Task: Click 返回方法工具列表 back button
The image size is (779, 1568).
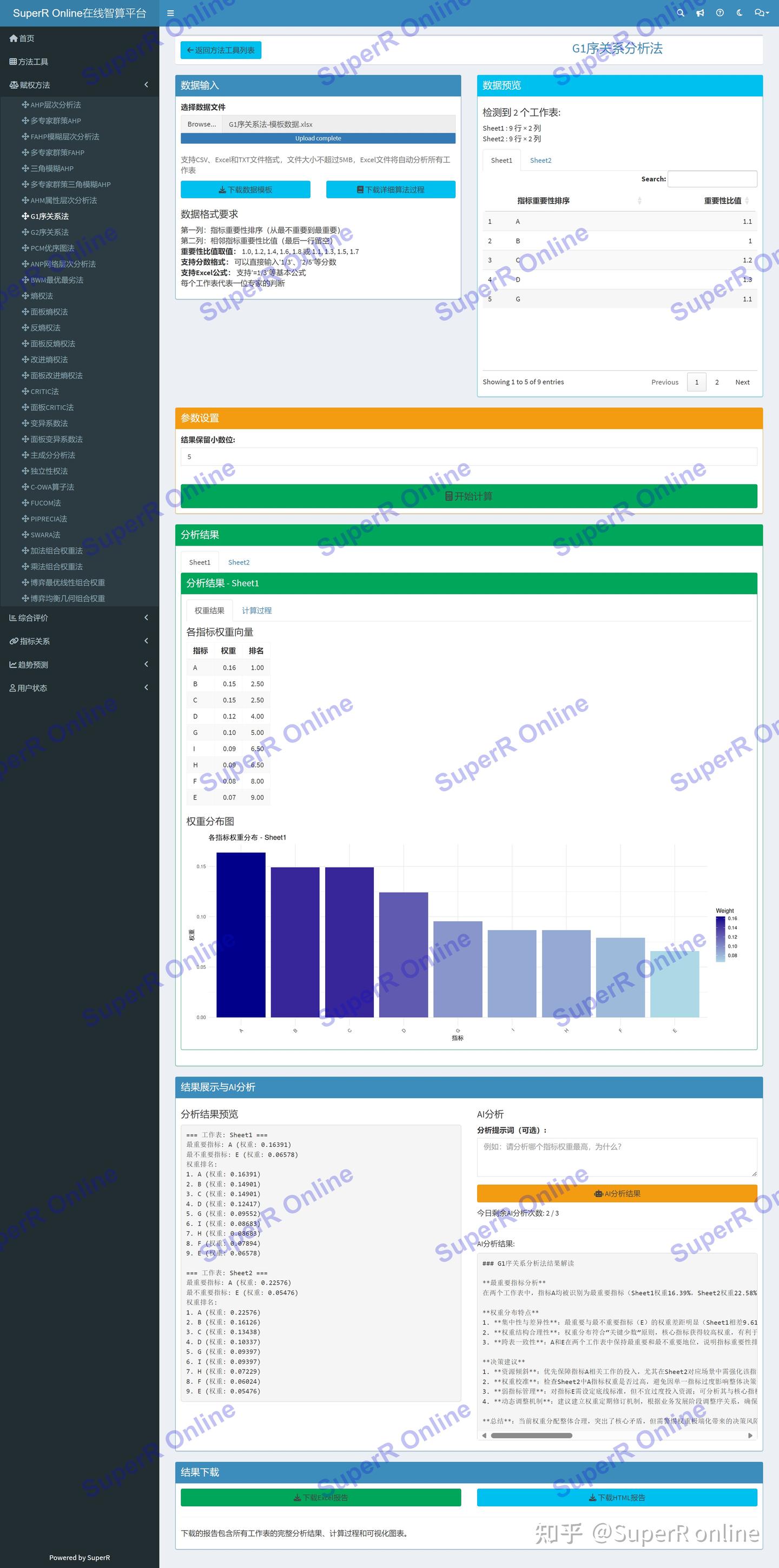Action: tap(221, 50)
